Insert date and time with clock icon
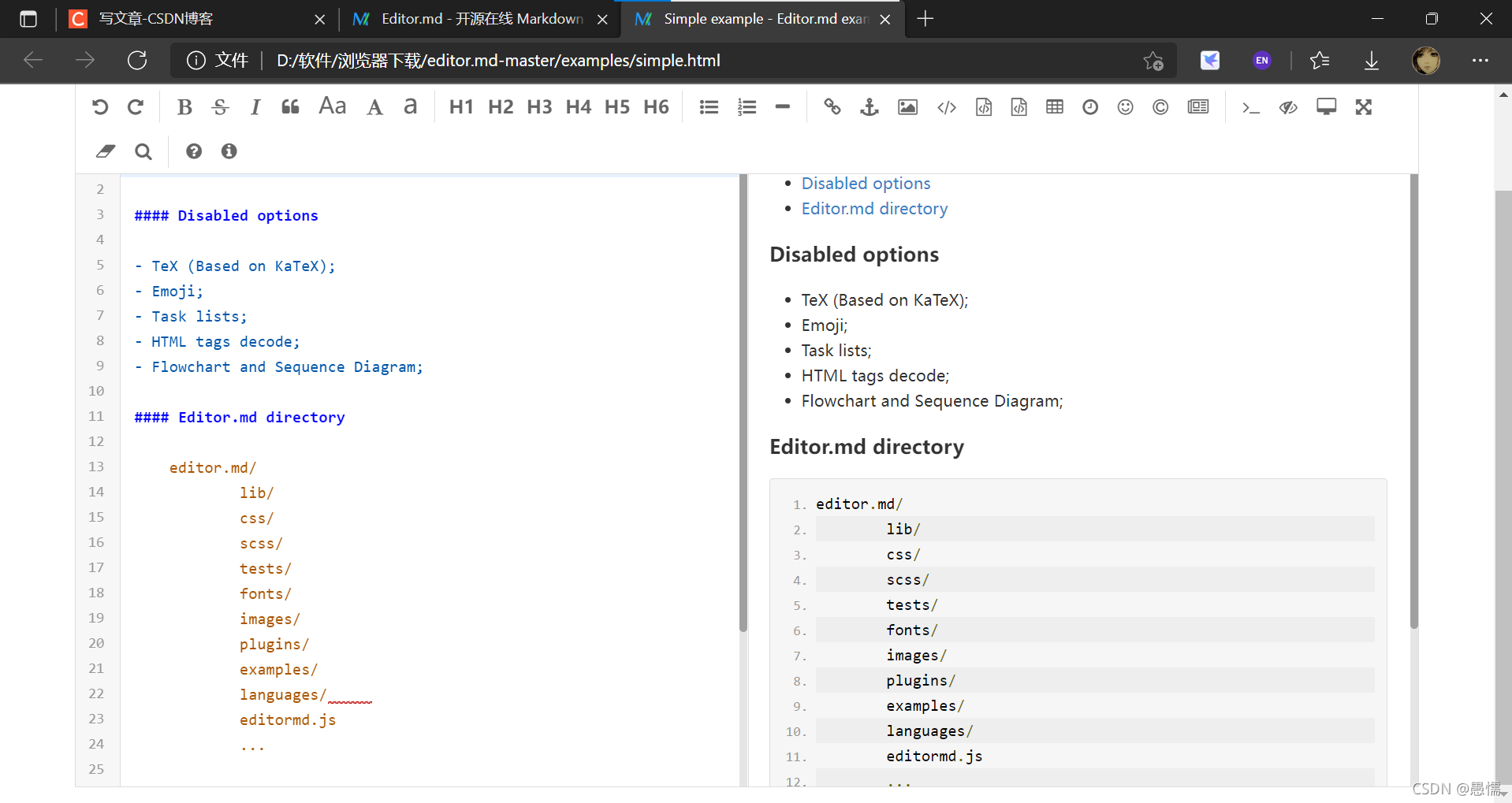This screenshot has height=803, width=1512. coord(1090,107)
